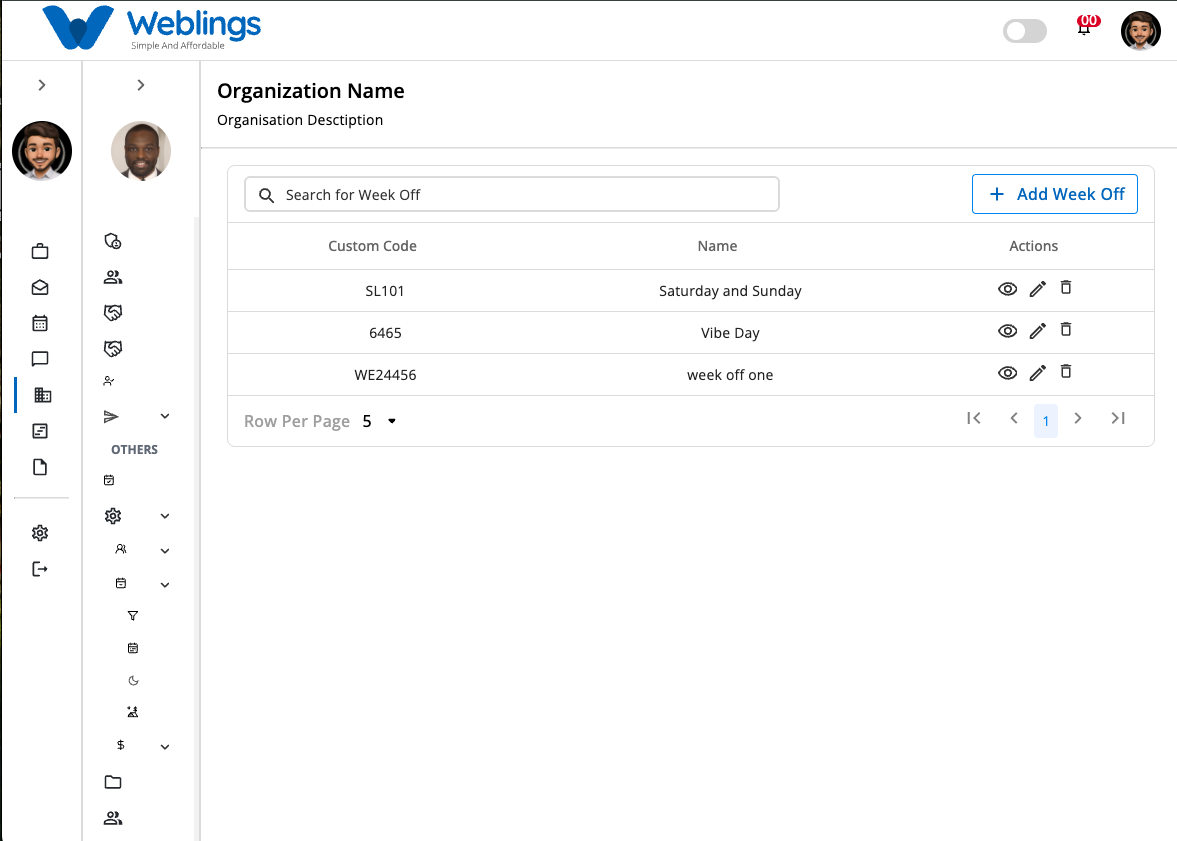This screenshot has width=1177, height=841.
Task: View the Vibe Day row with eye icon
Action: [1007, 331]
